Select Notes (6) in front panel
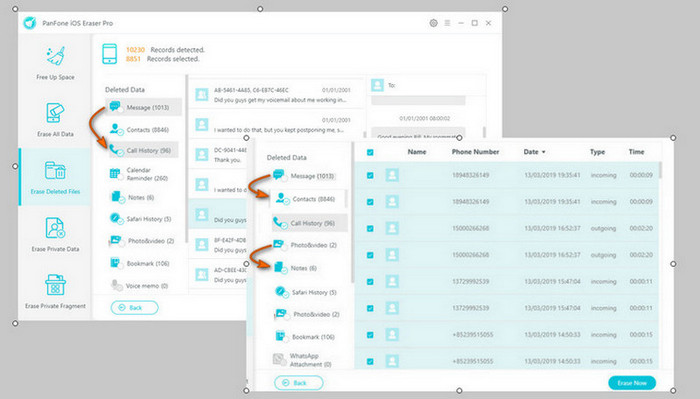The width and height of the screenshot is (700, 399). tap(296, 268)
